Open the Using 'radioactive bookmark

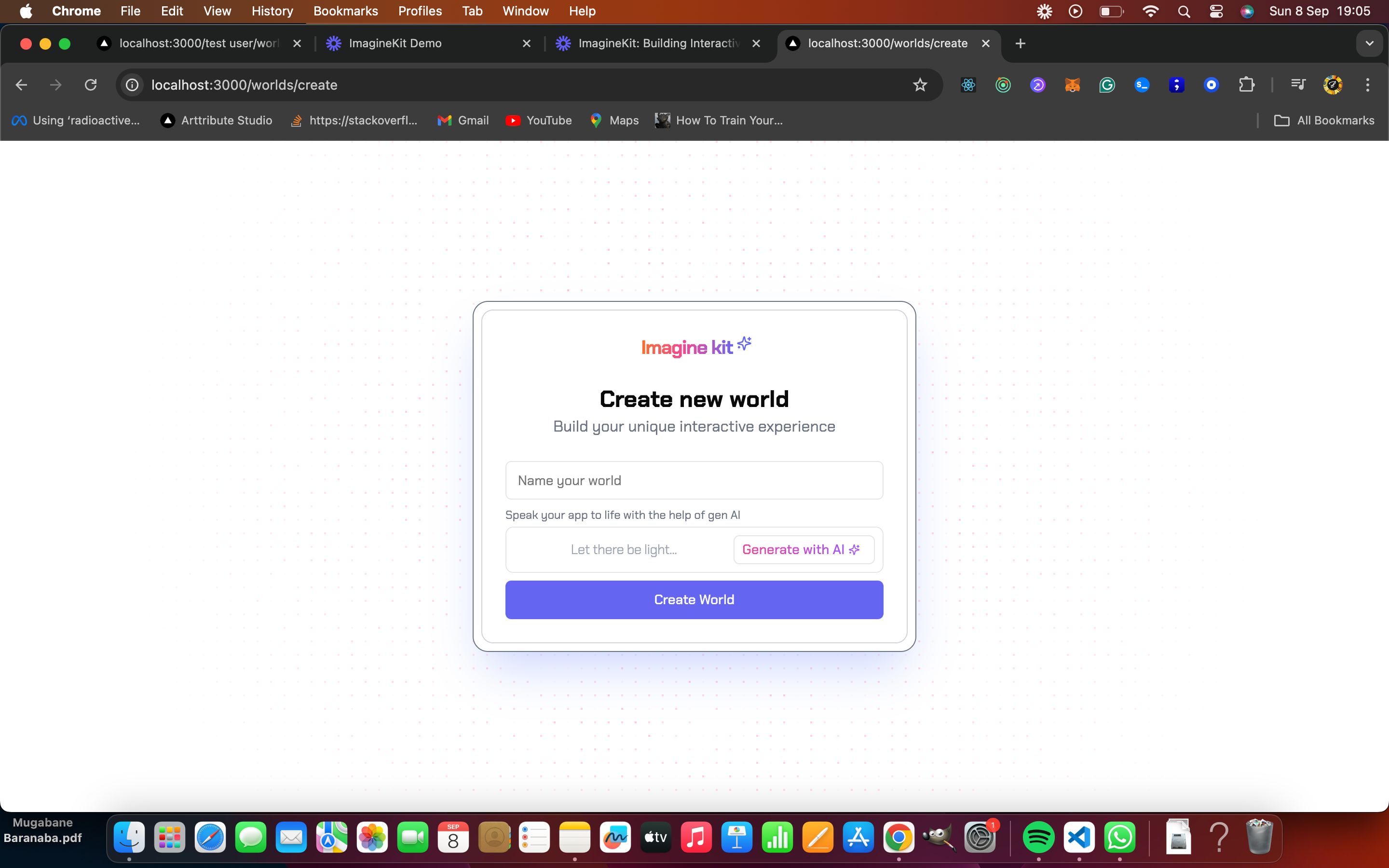pos(76,120)
